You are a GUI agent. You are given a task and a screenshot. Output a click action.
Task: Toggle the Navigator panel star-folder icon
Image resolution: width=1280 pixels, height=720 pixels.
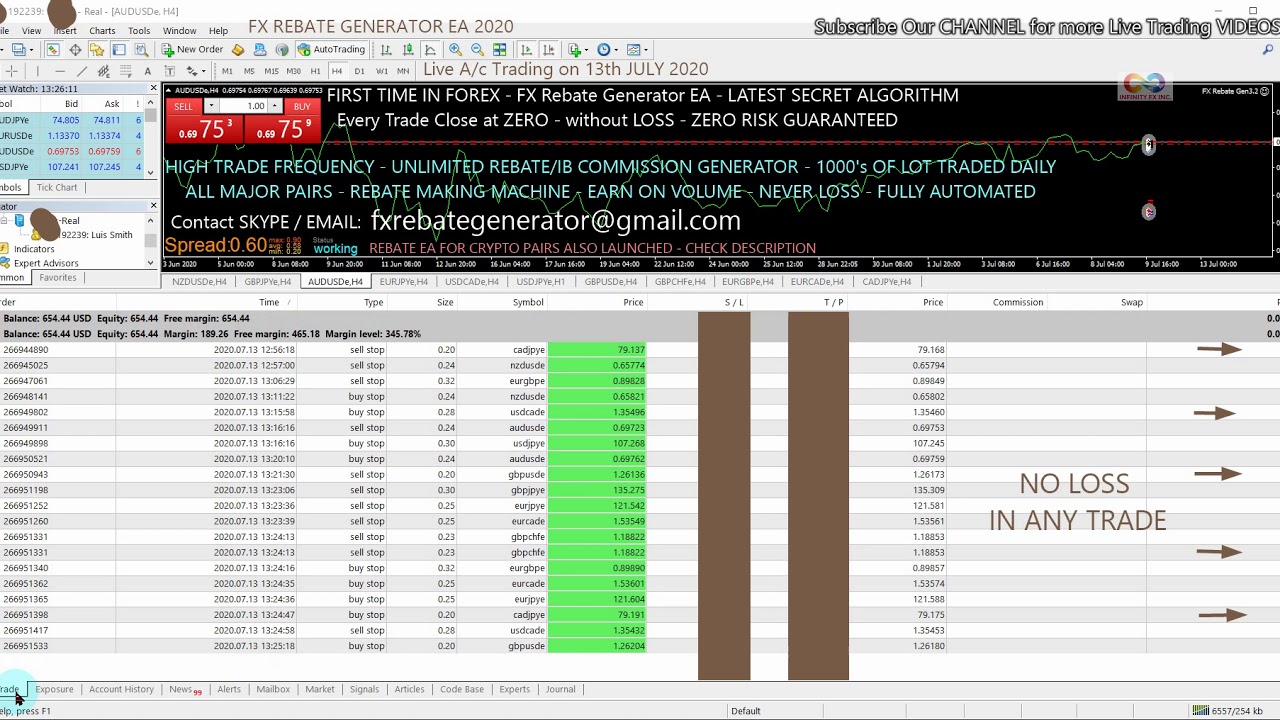pyautogui.click(x=97, y=49)
